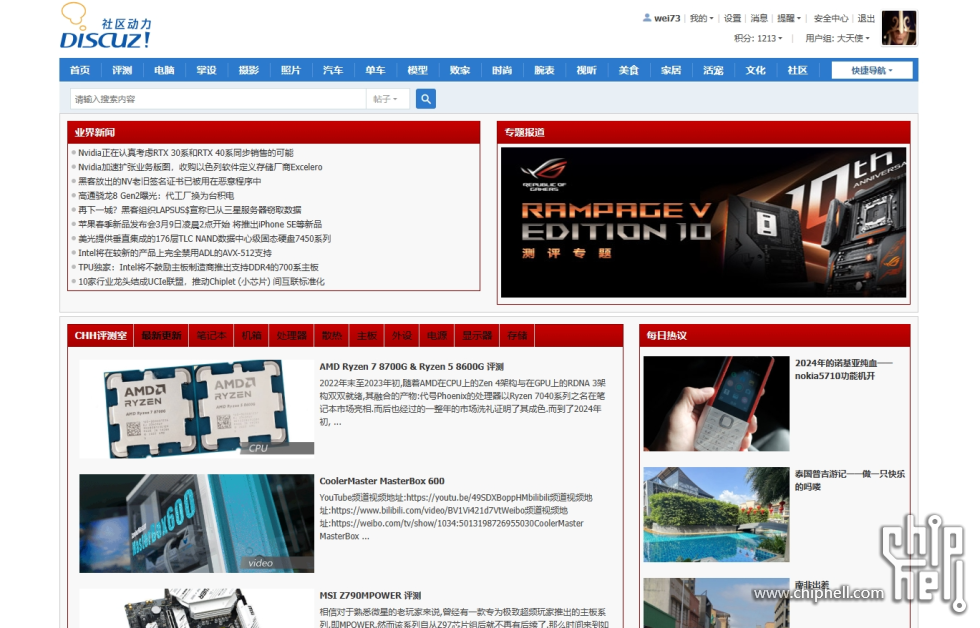Open news about Nvidia acquiring Excelero
Viewport: 980px width, 628px height.
click(x=200, y=167)
